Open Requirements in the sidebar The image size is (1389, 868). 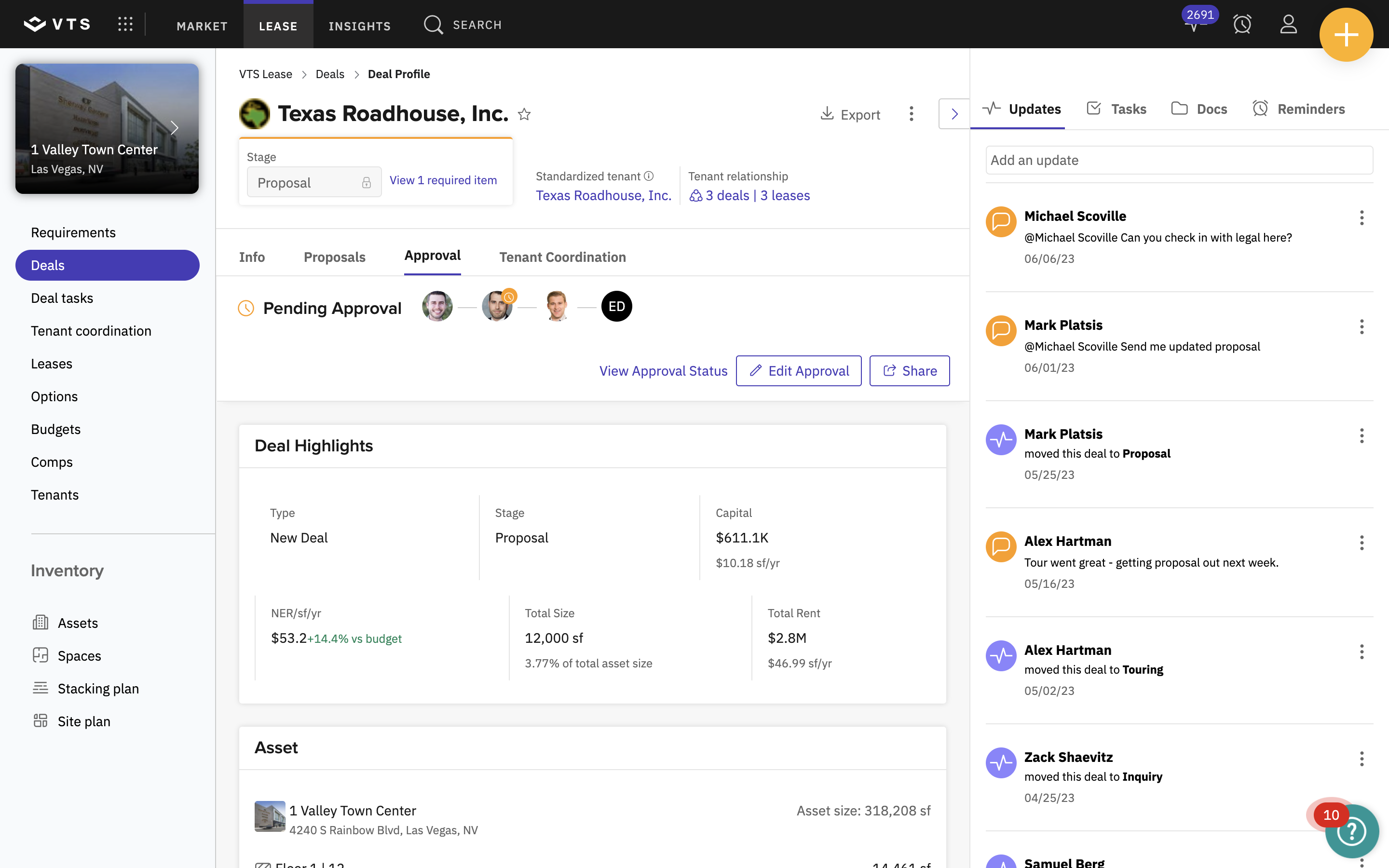click(x=73, y=232)
